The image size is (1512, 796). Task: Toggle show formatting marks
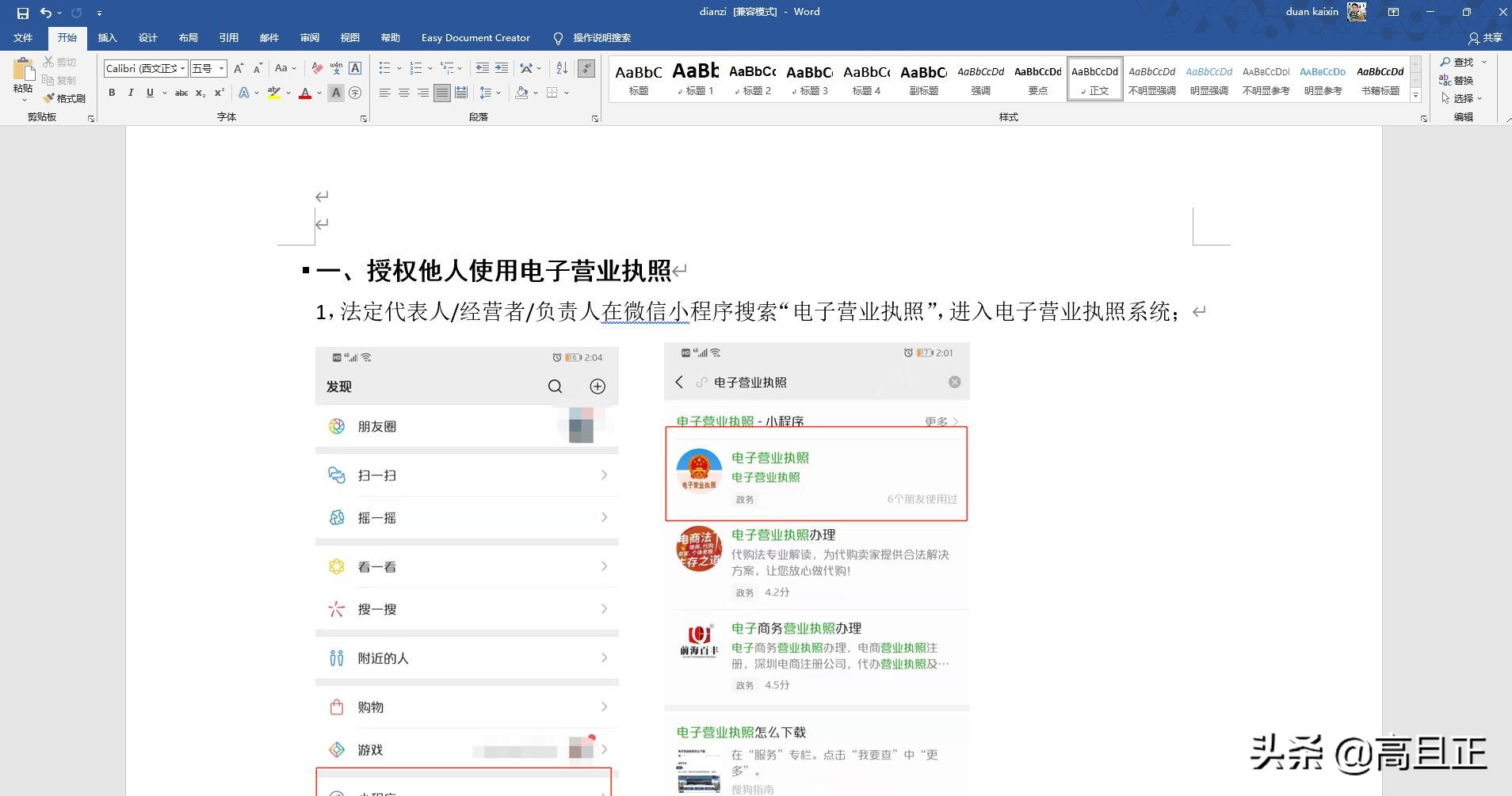click(586, 68)
